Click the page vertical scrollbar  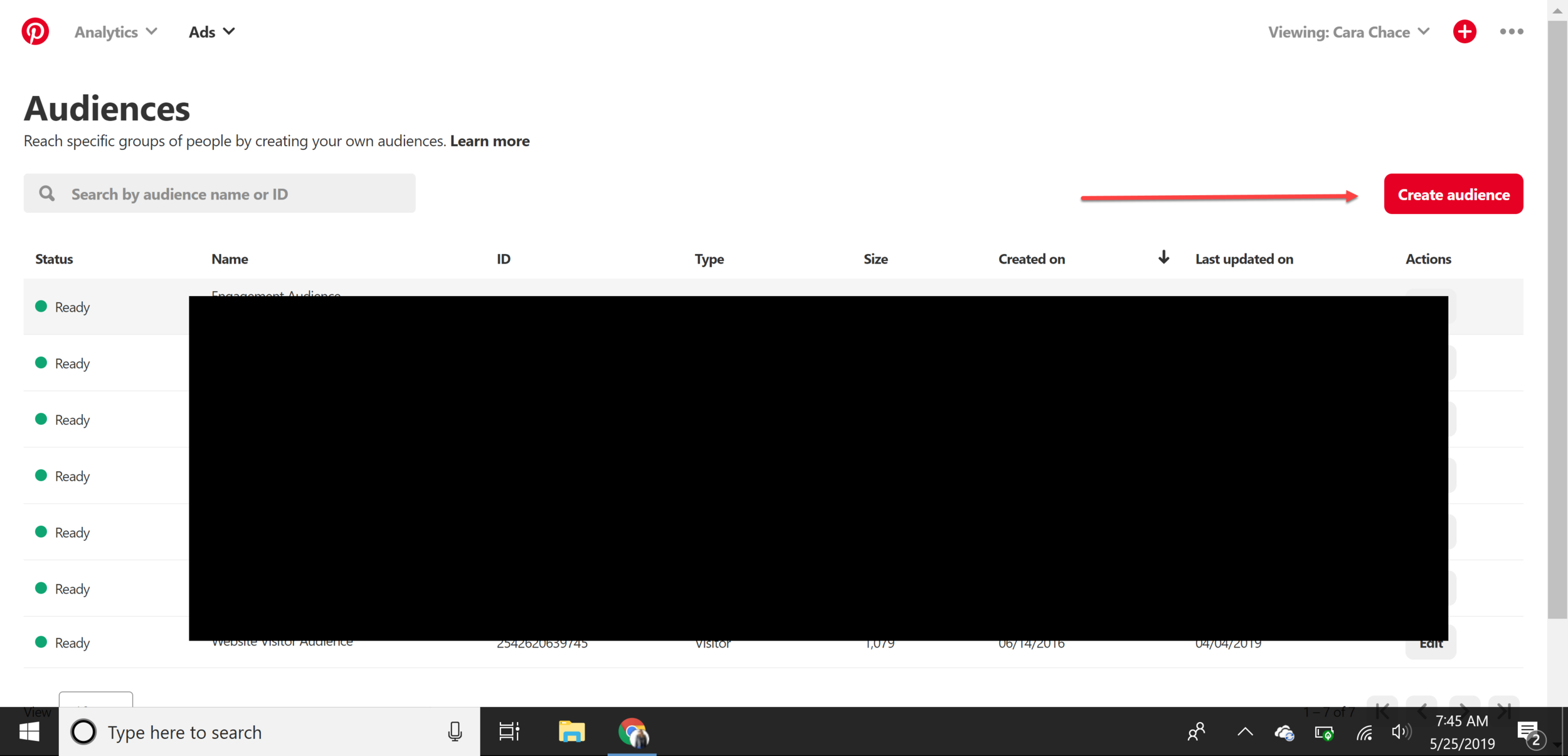(1557, 320)
